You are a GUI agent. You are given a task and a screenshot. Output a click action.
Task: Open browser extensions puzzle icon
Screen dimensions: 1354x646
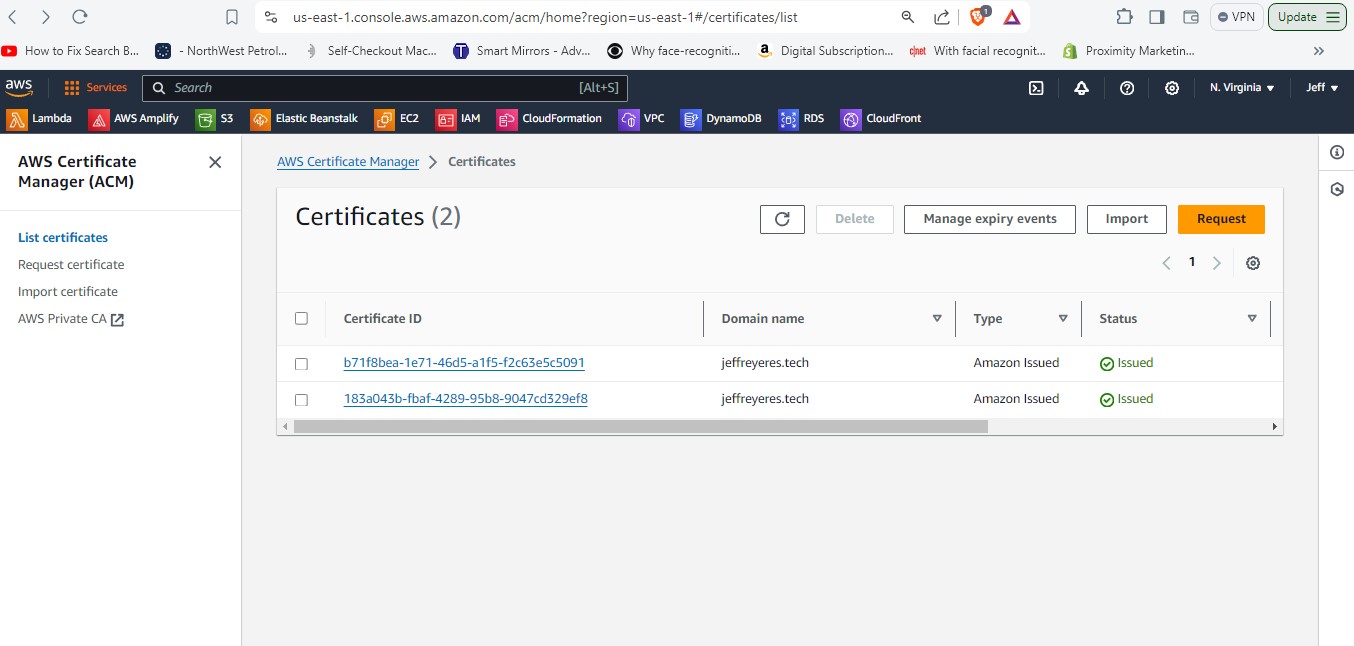click(x=1124, y=17)
